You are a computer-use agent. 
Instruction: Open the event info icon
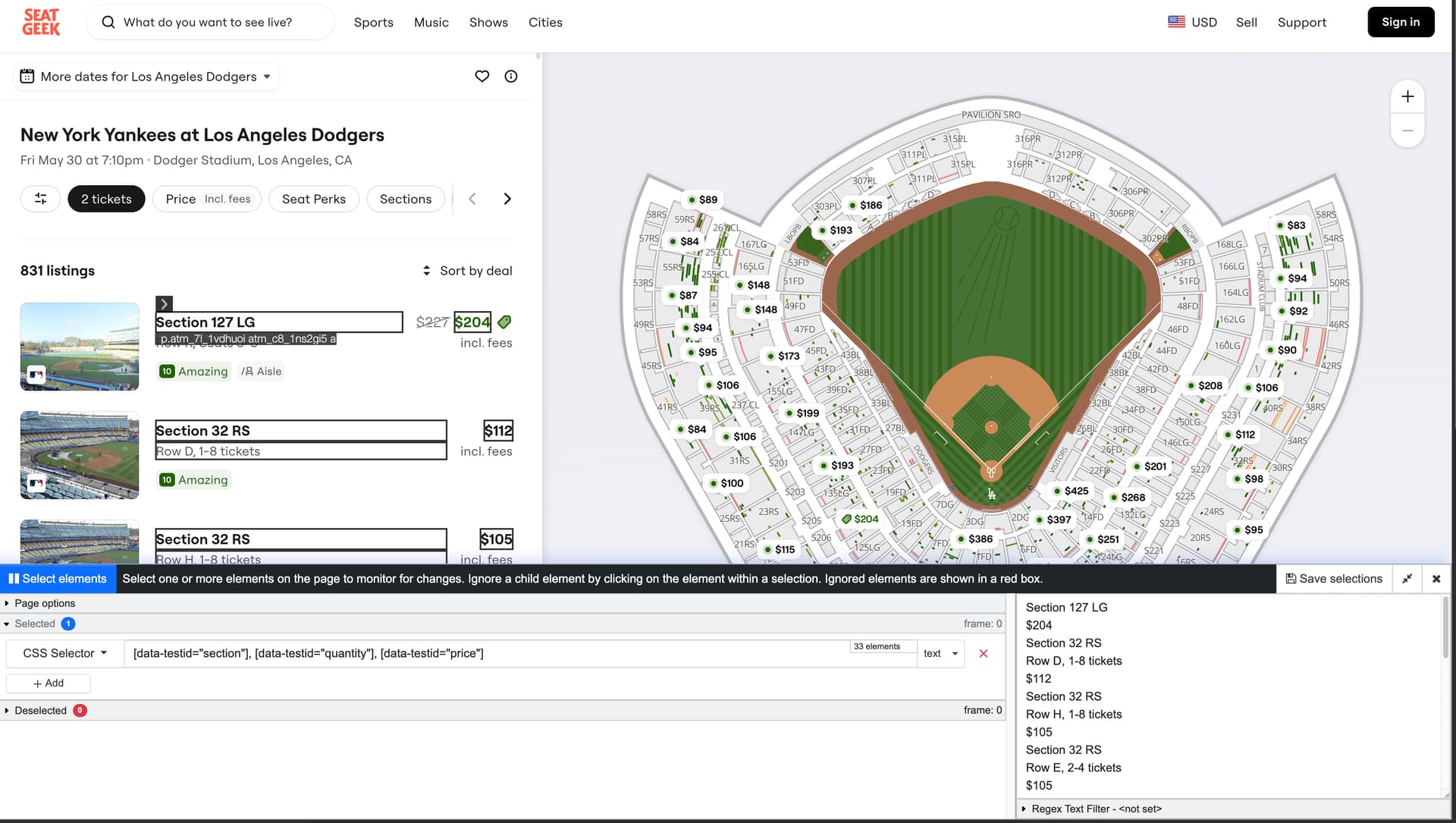tap(511, 76)
